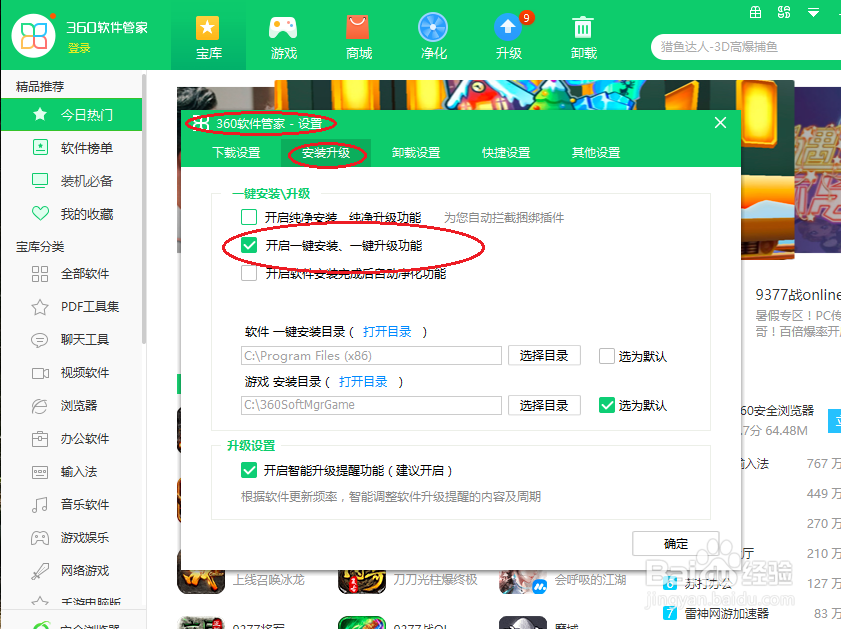Click 选择目录 for software directory

pos(544,356)
